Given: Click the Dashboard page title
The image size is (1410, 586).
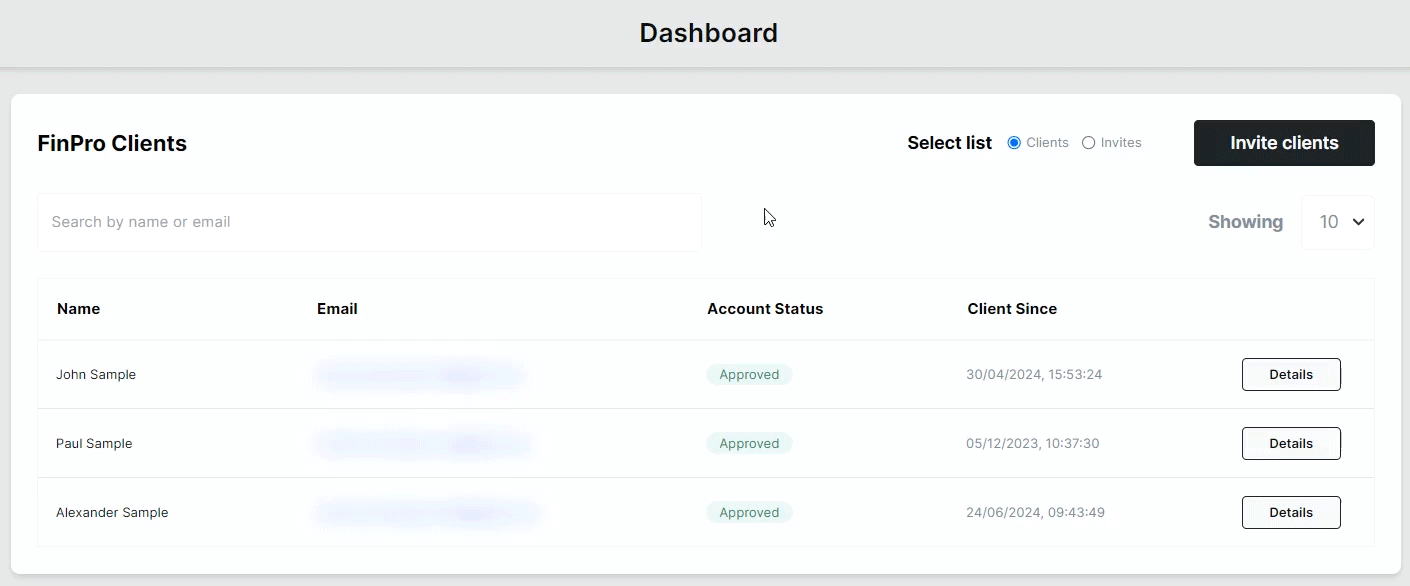Looking at the screenshot, I should tap(708, 33).
